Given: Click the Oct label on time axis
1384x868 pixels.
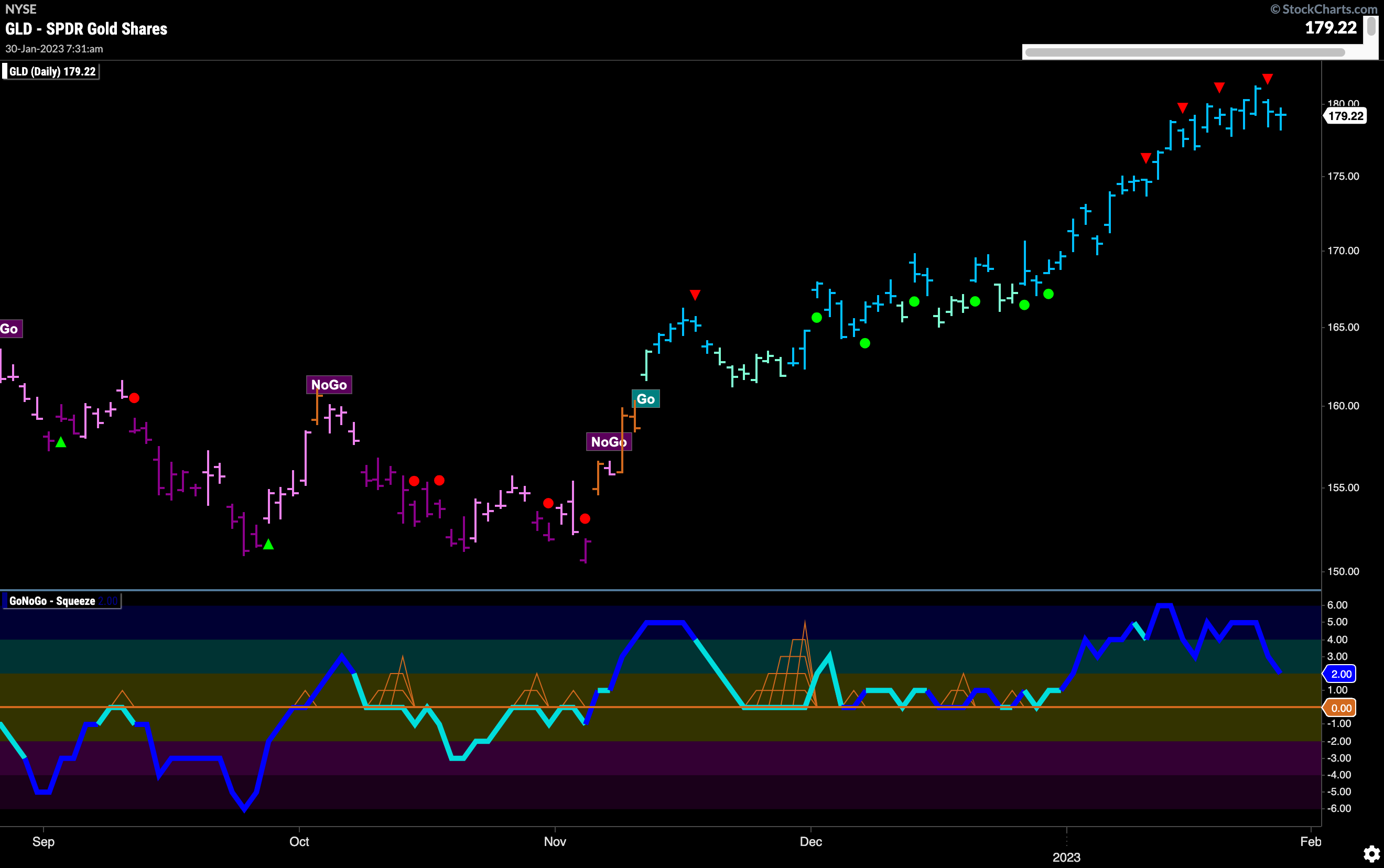Looking at the screenshot, I should click(x=299, y=842).
